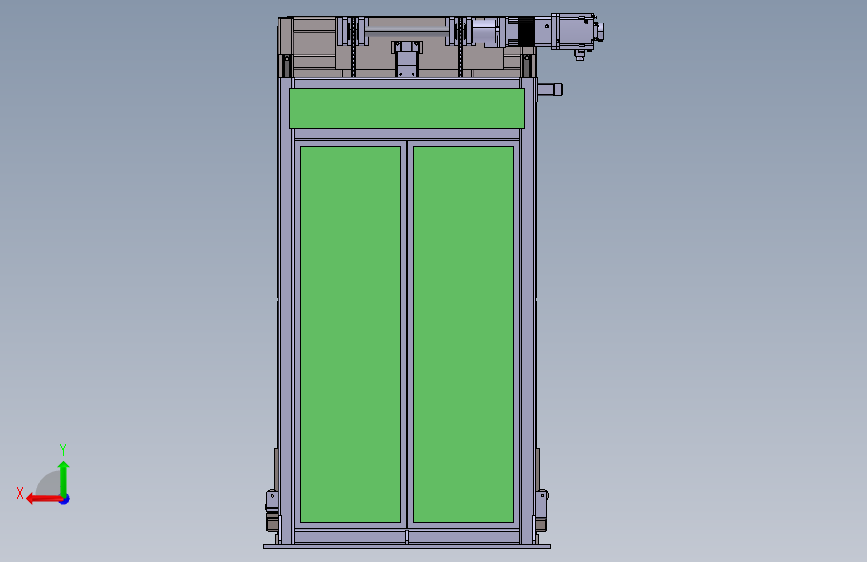Select the bottom-left roller bracket
The height and width of the screenshot is (562, 867).
(272, 511)
